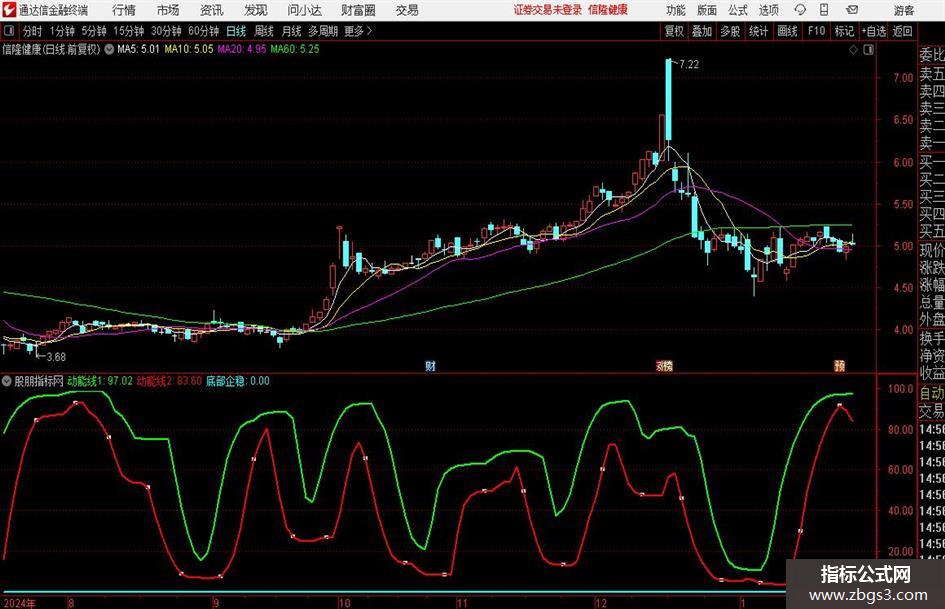The image size is (945, 609).
Task: Switch to 15分钟 period tab
Action: 128,31
